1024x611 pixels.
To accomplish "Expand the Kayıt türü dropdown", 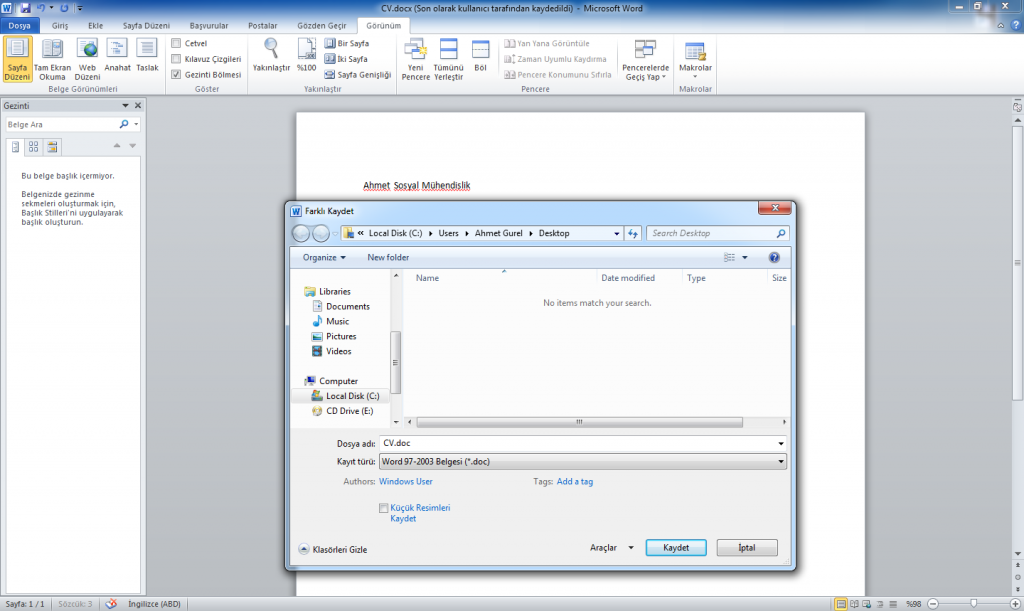I will [780, 462].
